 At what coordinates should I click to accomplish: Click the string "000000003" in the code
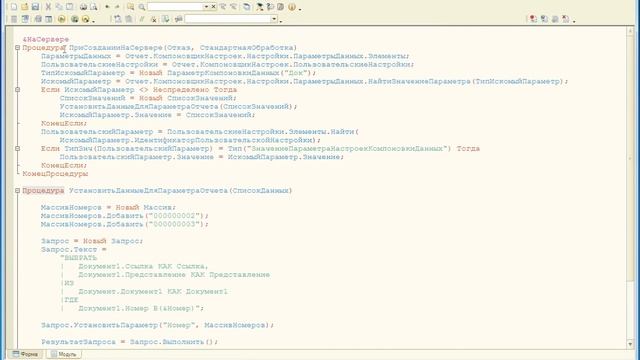(x=174, y=224)
